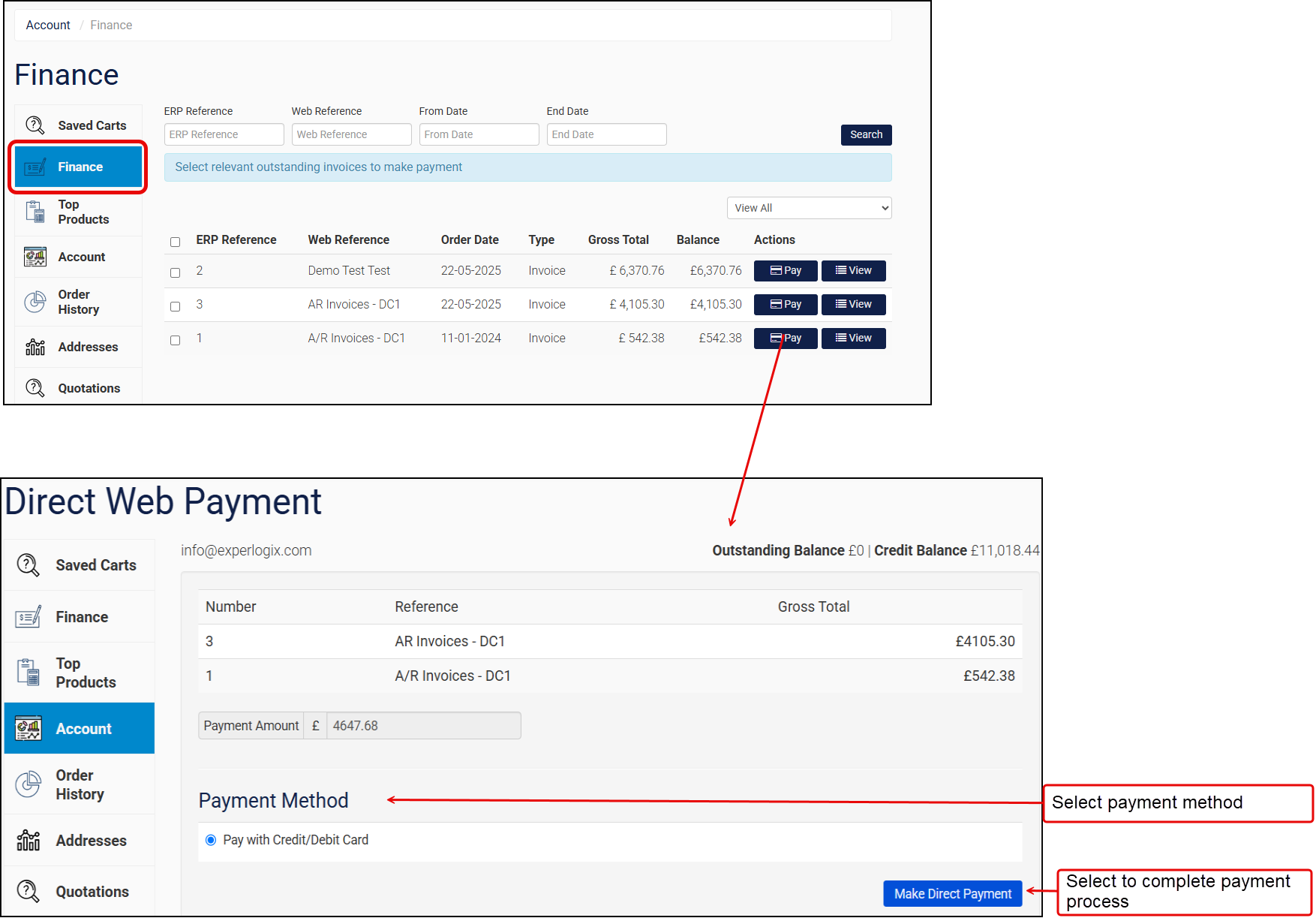The width and height of the screenshot is (1316, 918).
Task: Select the Account chart icon in sidebar
Action: (35, 257)
